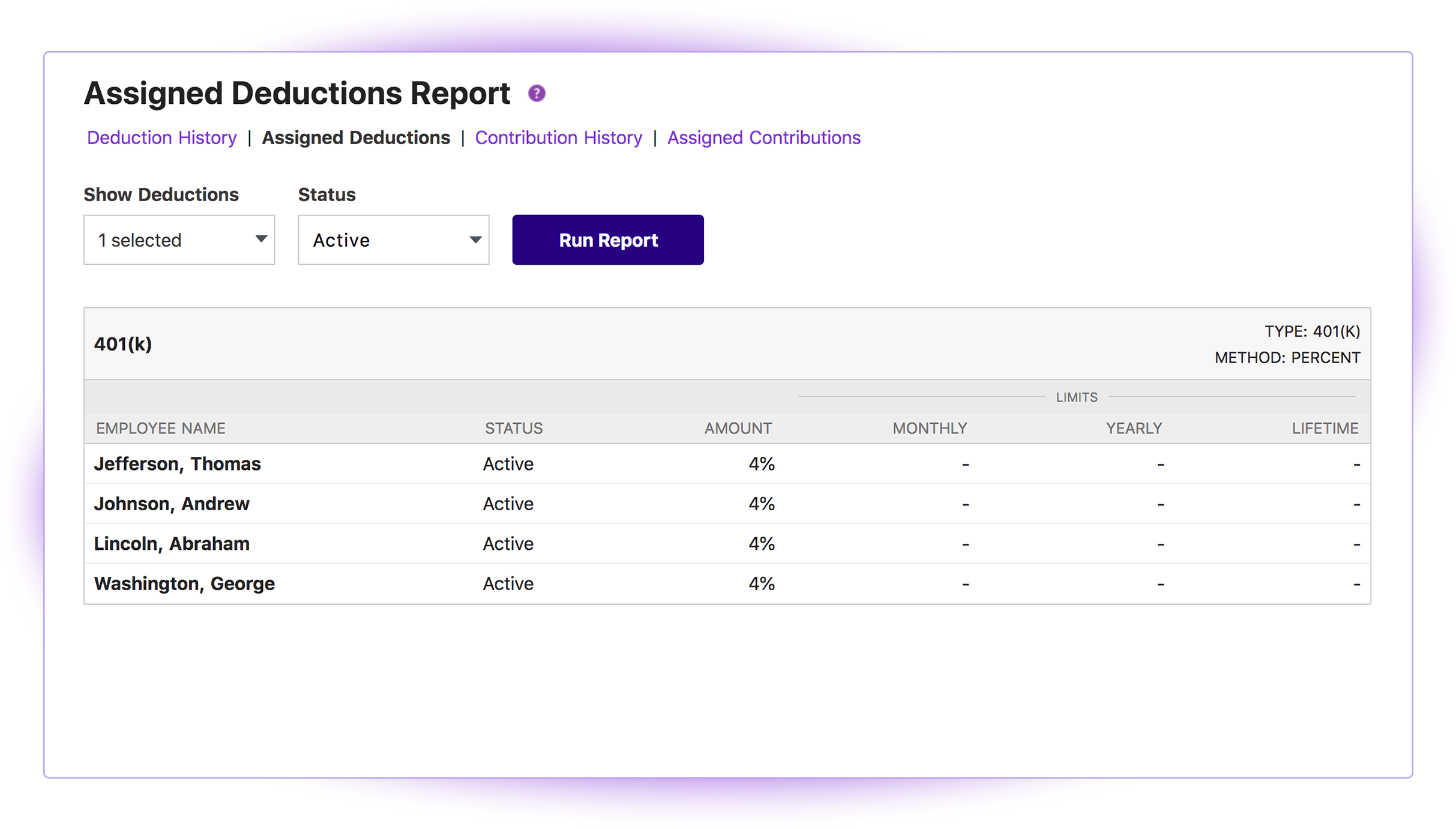Image resolution: width=1456 pixels, height=829 pixels.
Task: Click the Employee Name column header
Action: (x=161, y=428)
